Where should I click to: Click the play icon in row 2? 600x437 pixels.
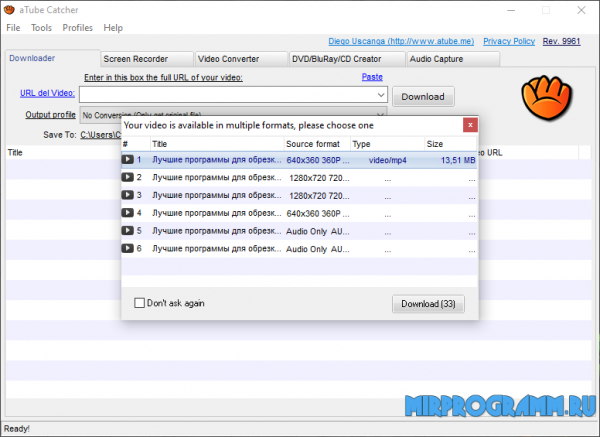(x=127, y=177)
